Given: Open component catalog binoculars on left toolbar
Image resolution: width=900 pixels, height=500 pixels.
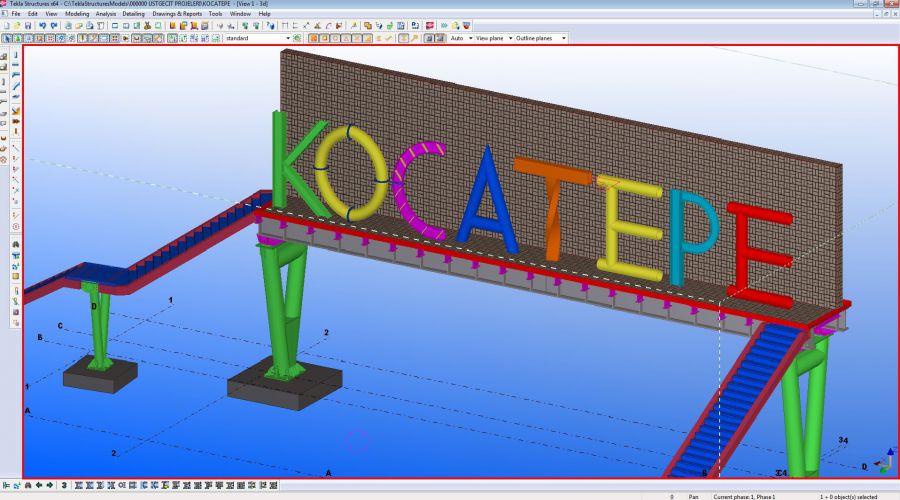Looking at the screenshot, I should click(15, 244).
